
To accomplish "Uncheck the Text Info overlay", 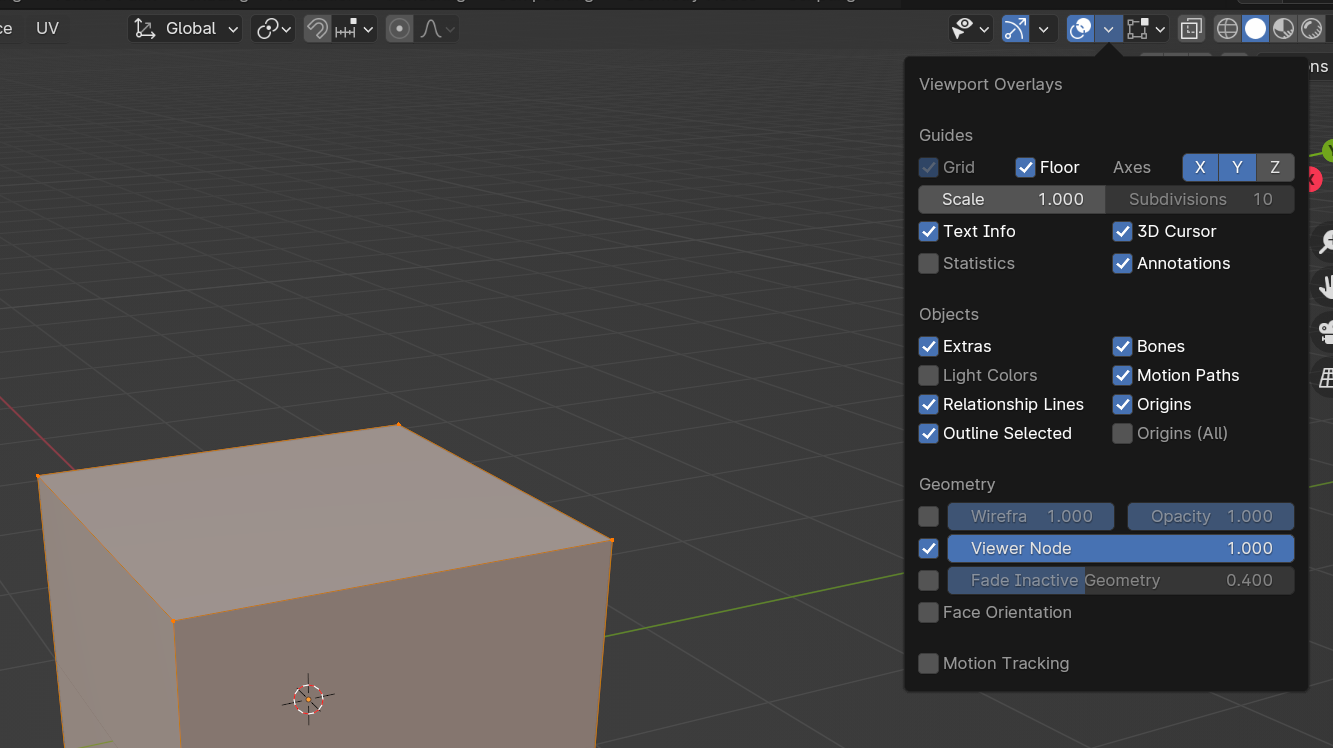I will (x=928, y=231).
